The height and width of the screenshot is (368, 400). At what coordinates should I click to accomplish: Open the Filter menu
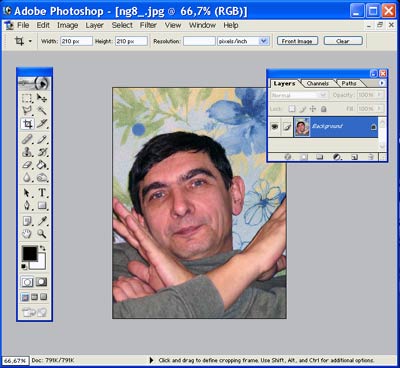148,25
